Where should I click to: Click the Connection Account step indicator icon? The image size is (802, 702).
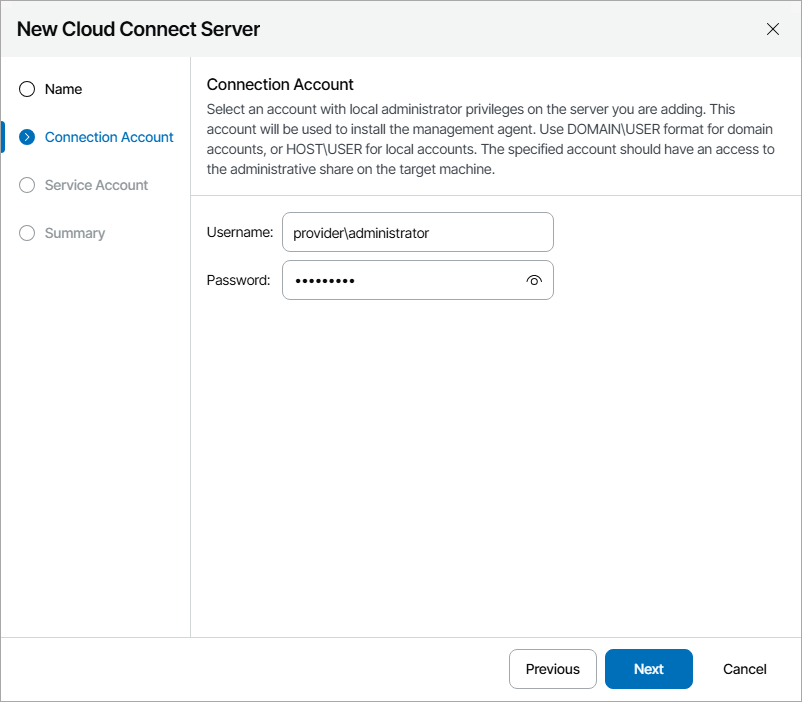coord(26,137)
